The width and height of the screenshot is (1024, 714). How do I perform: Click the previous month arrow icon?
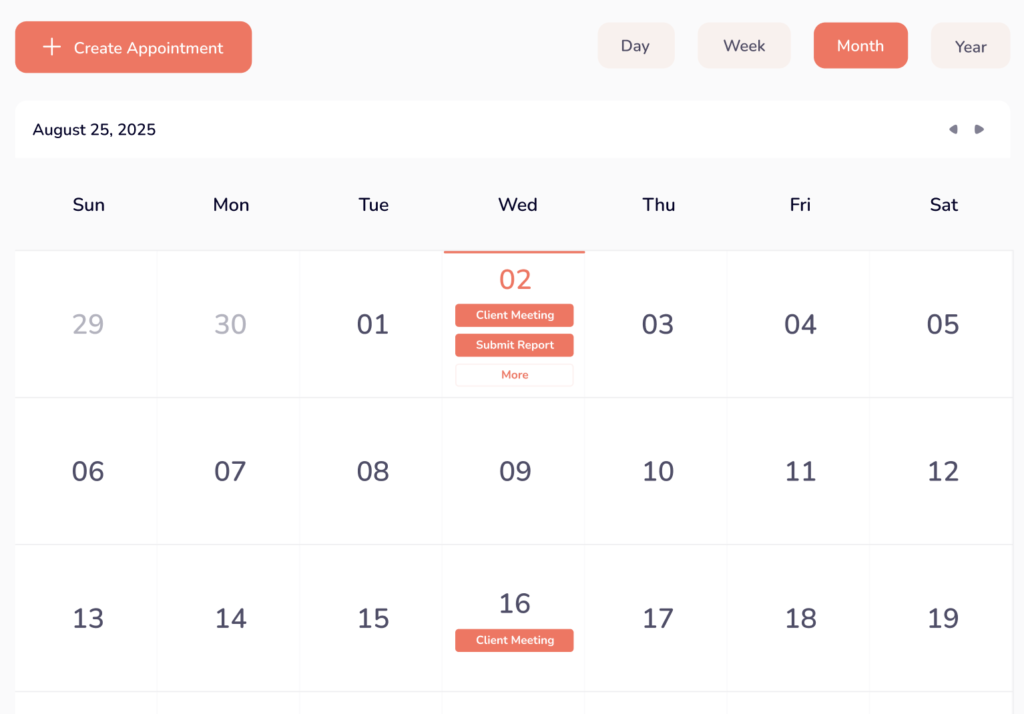point(953,129)
